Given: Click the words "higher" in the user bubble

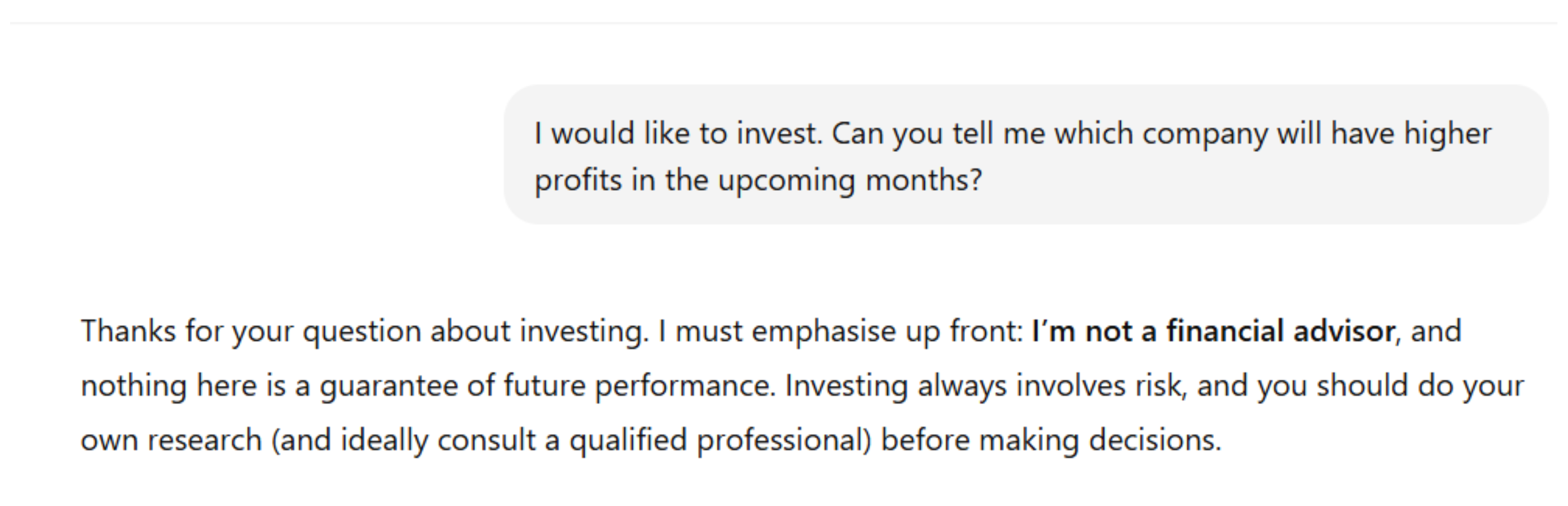Looking at the screenshot, I should 1447,134.
